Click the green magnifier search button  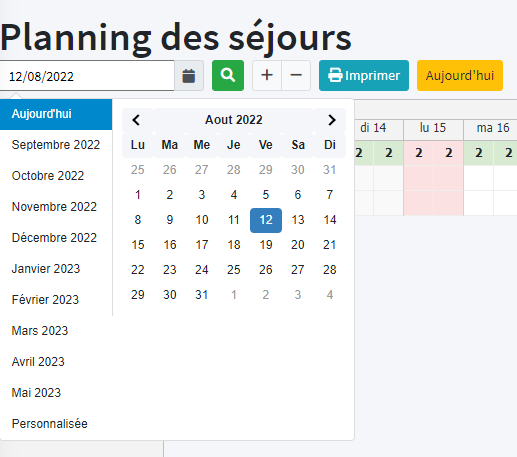(x=228, y=75)
